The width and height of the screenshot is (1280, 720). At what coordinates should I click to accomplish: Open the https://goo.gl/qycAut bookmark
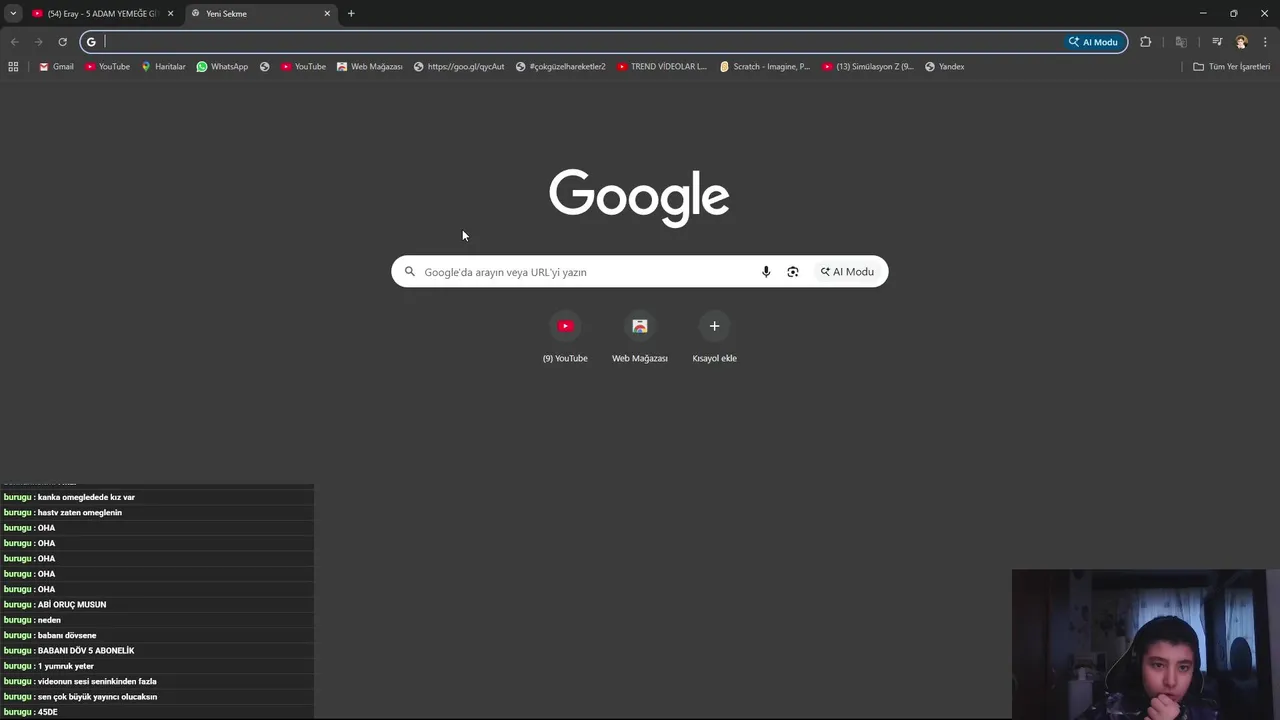pos(459,67)
